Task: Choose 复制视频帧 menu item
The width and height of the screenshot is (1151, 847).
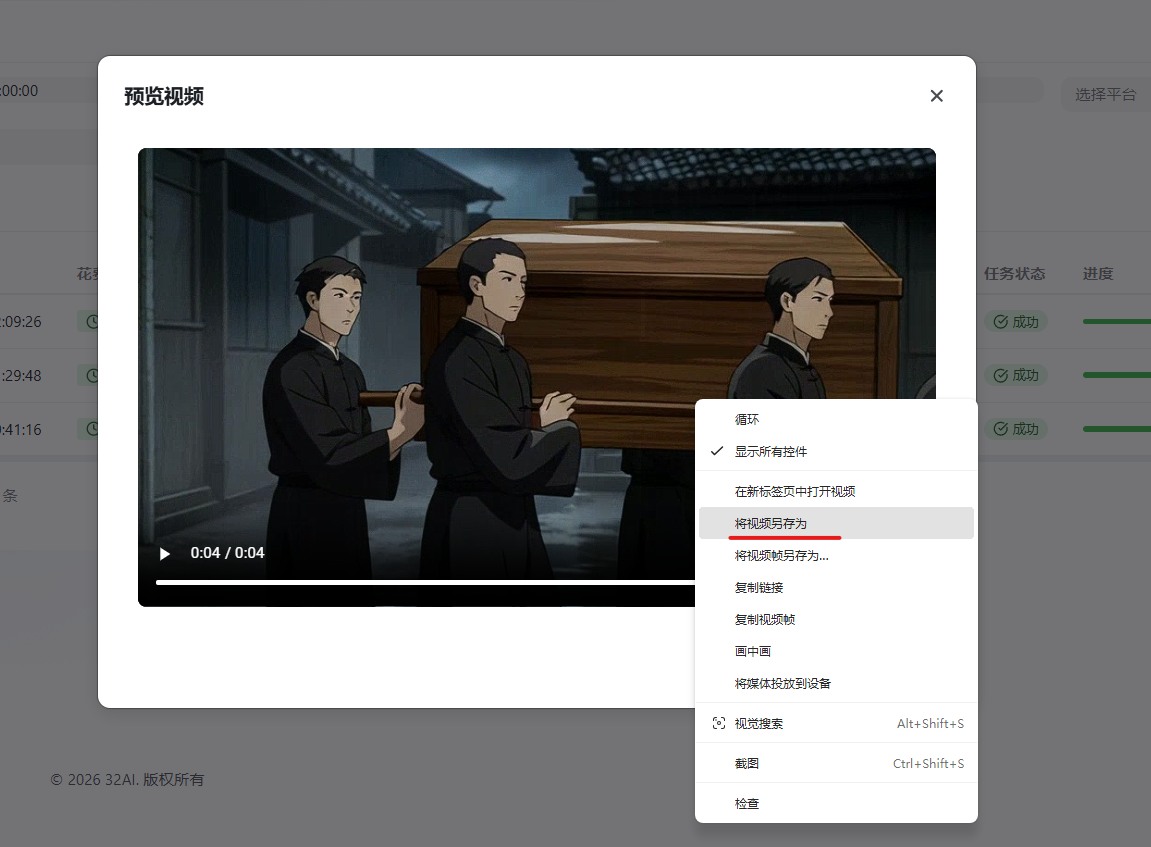Action: [835, 619]
